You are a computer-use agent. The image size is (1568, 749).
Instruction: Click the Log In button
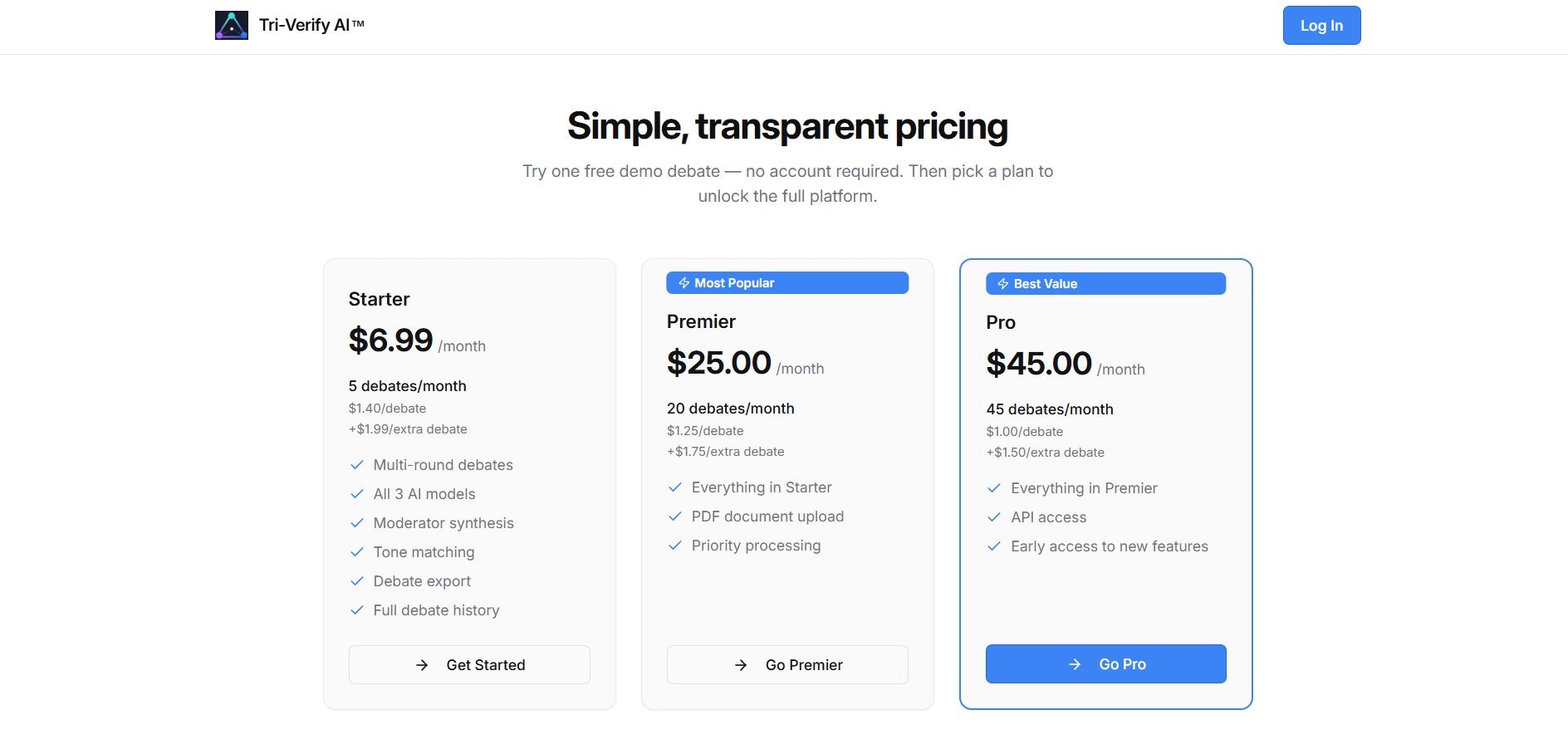(x=1321, y=26)
